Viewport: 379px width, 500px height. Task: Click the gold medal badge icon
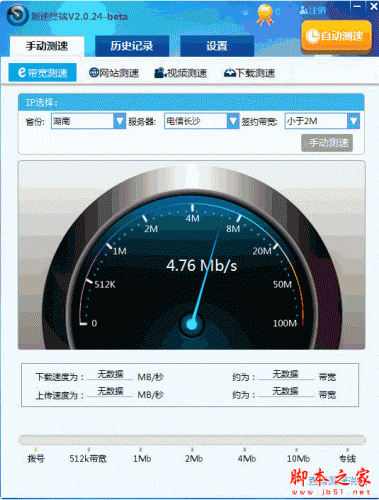coord(265,14)
